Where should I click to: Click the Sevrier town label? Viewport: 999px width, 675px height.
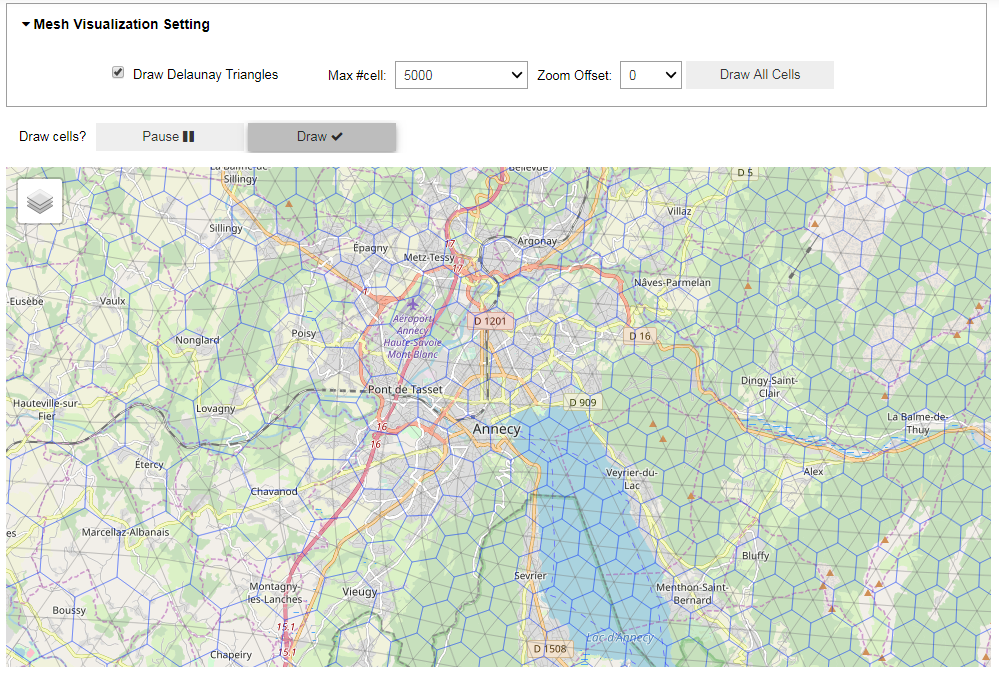pyautogui.click(x=530, y=576)
